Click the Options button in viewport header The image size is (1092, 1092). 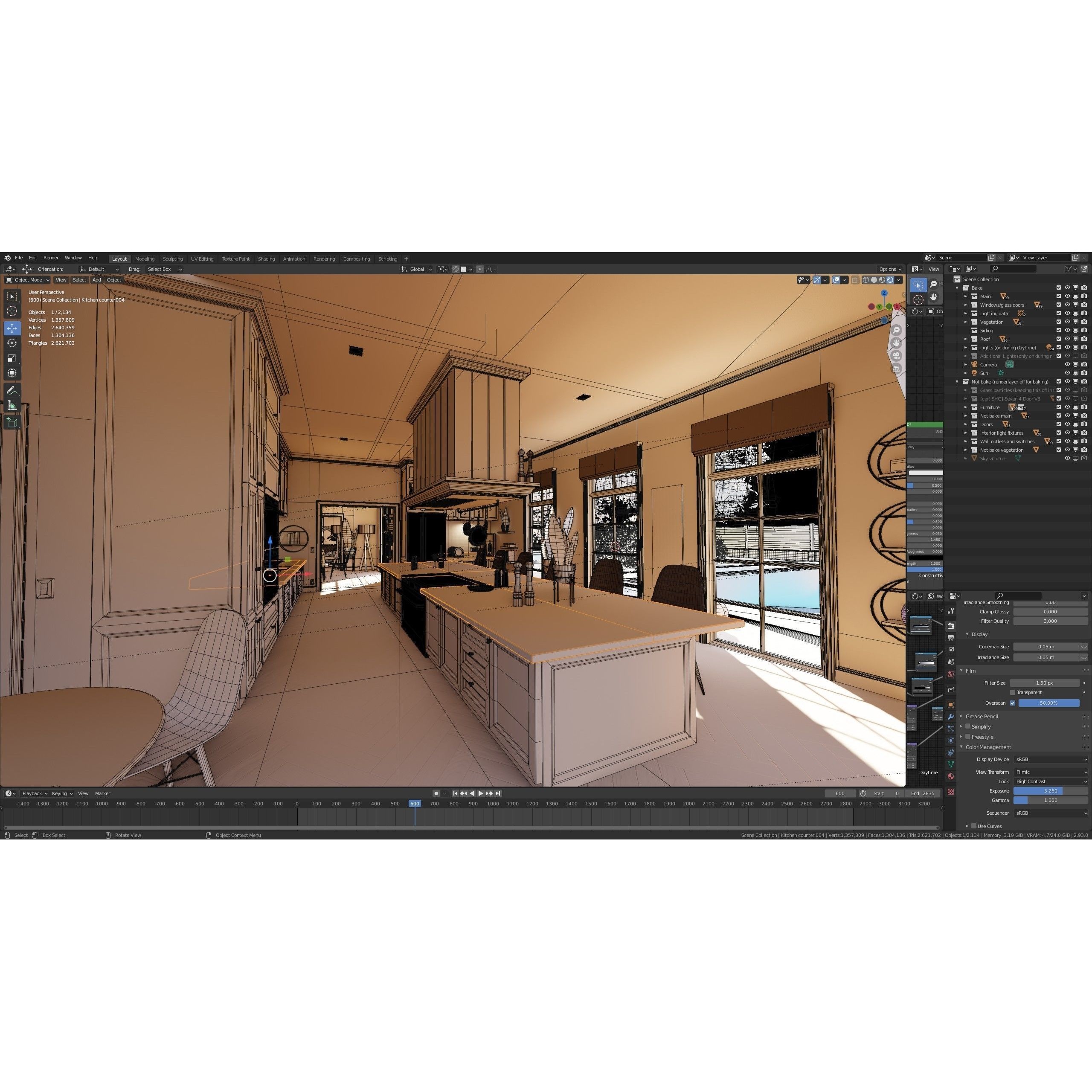[x=890, y=269]
